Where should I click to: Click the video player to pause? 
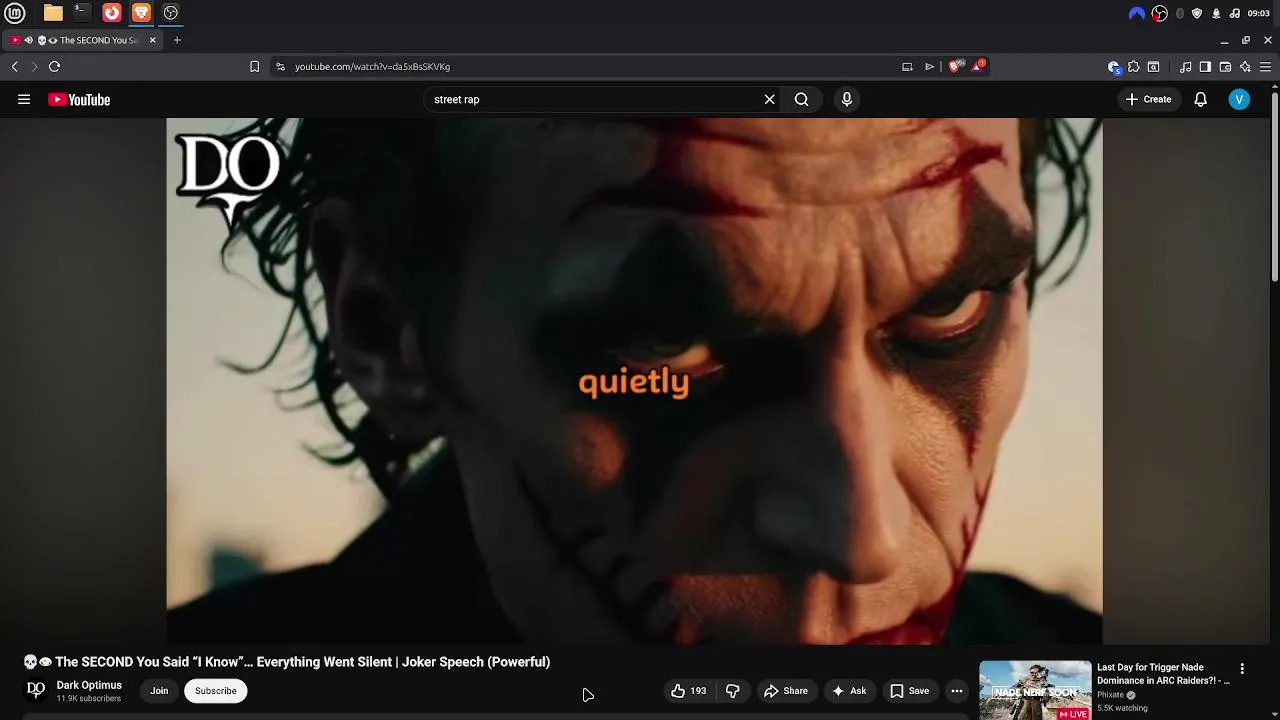pos(634,381)
